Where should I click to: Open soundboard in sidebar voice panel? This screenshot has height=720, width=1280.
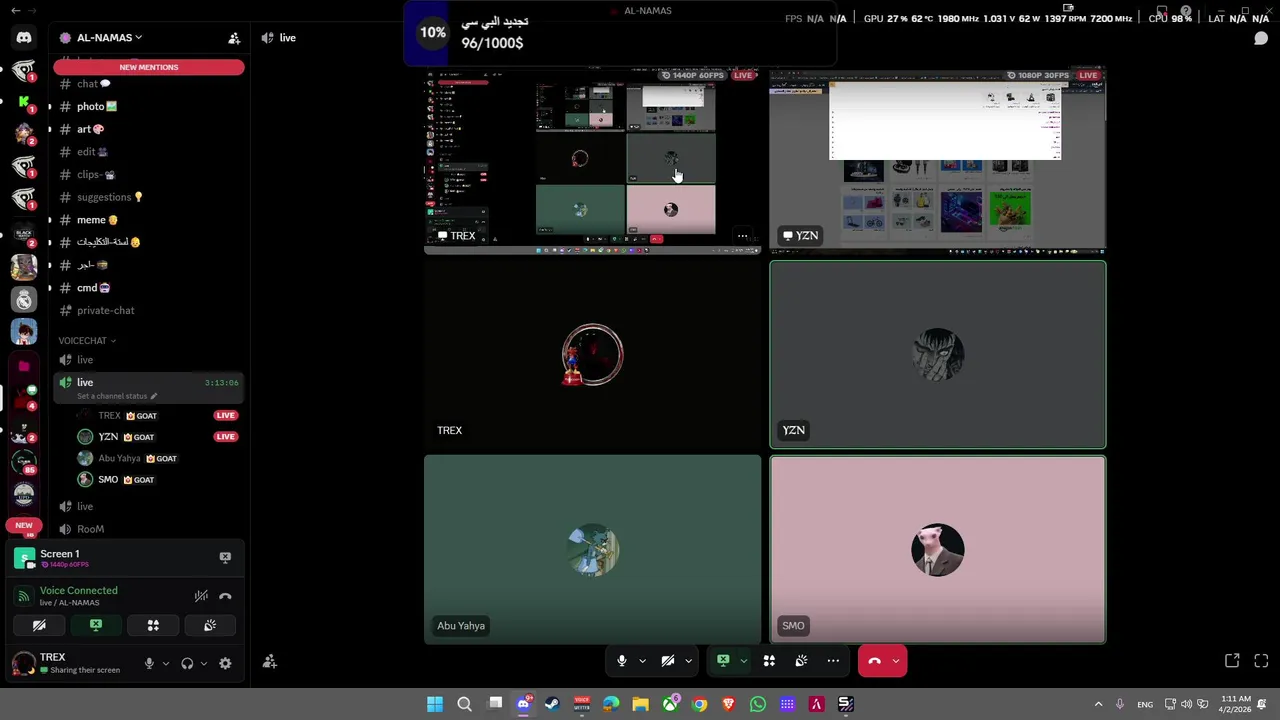tap(210, 625)
